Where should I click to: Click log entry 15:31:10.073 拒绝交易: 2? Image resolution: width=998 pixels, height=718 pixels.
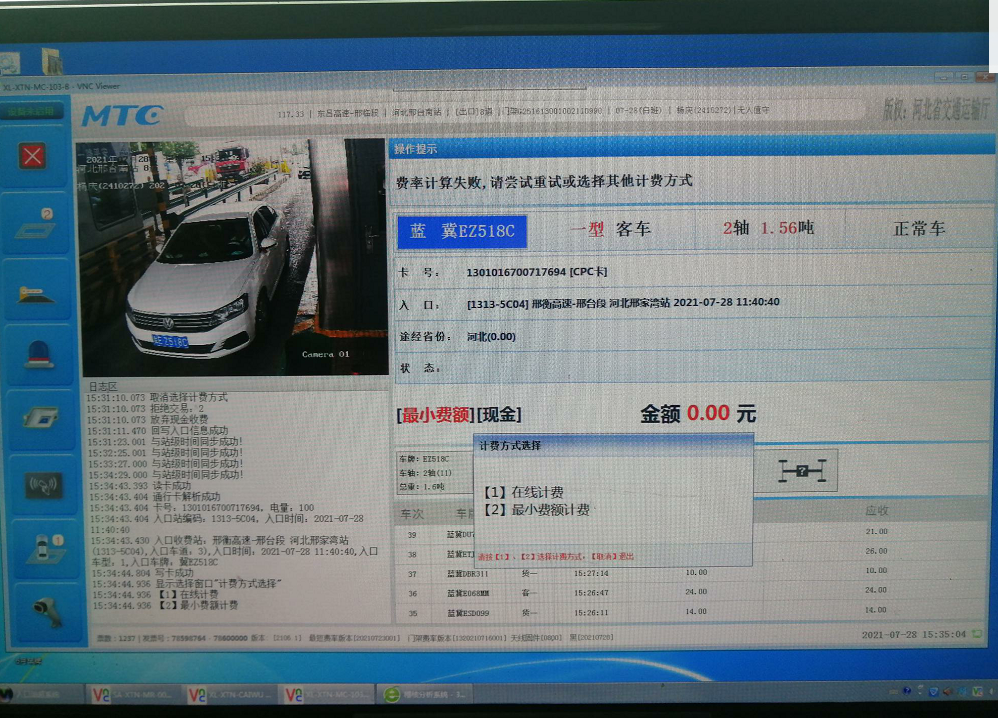(145, 409)
